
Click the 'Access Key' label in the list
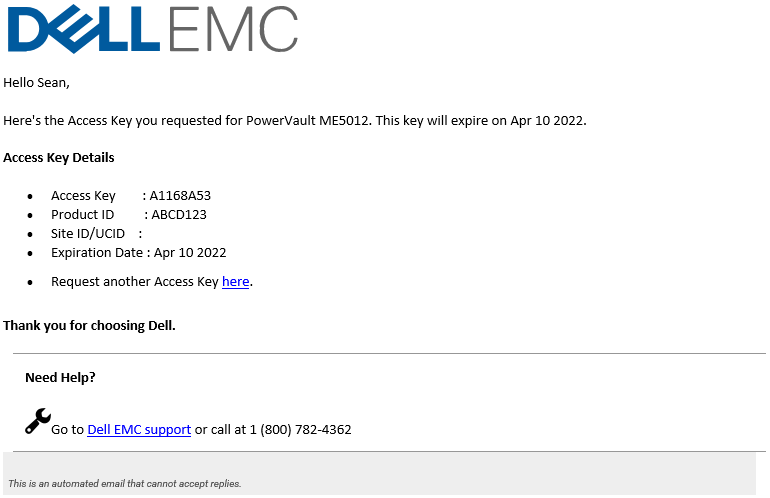83,196
